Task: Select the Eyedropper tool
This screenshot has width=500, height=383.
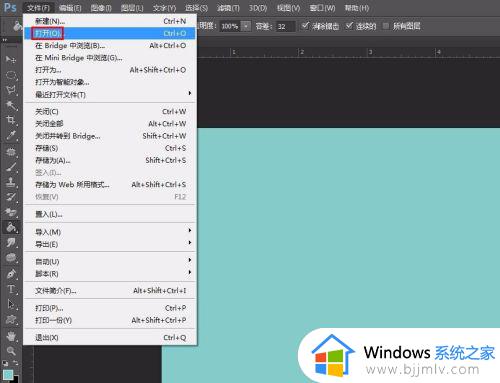Action: click(x=11, y=135)
